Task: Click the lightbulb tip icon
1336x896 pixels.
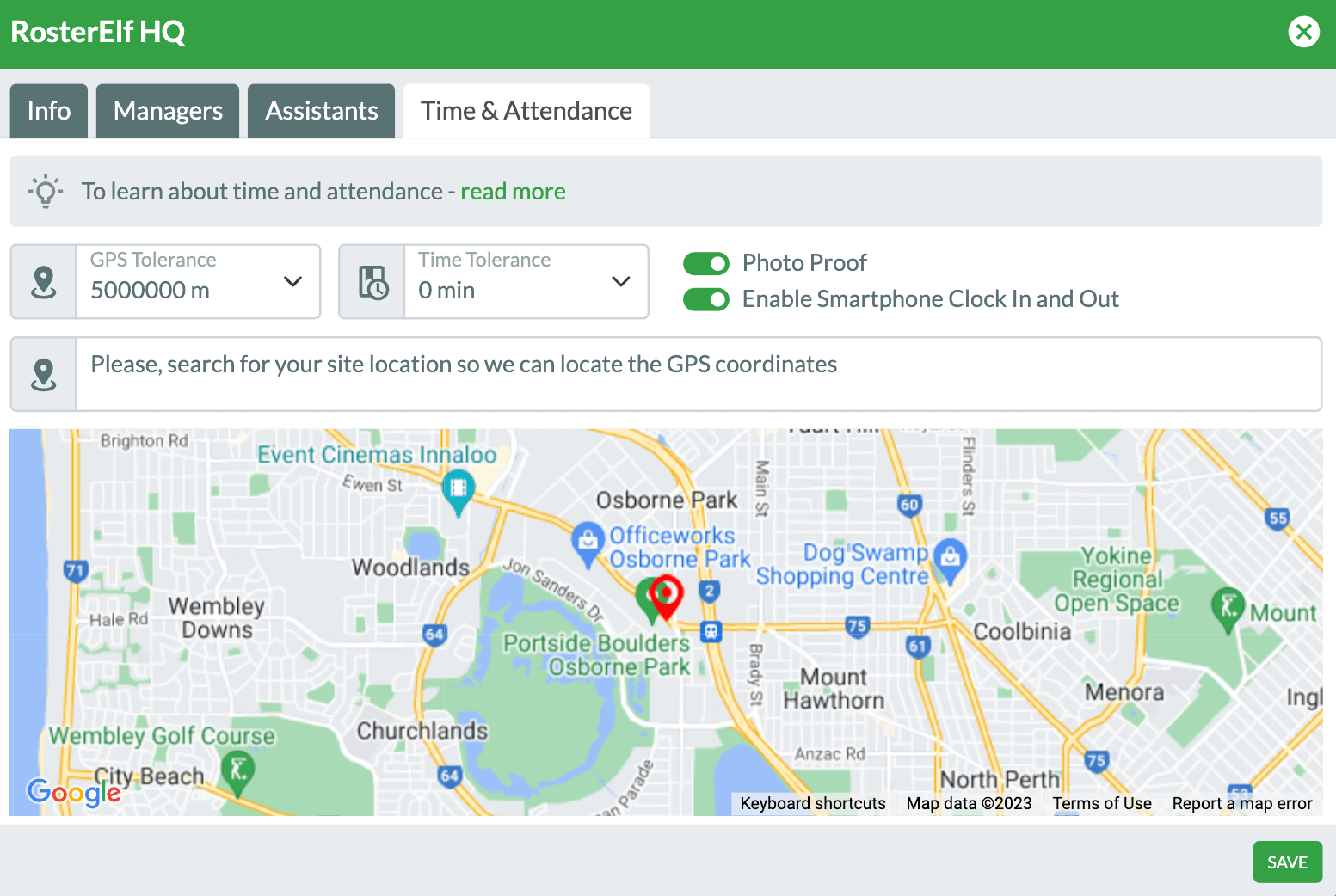Action: (46, 191)
